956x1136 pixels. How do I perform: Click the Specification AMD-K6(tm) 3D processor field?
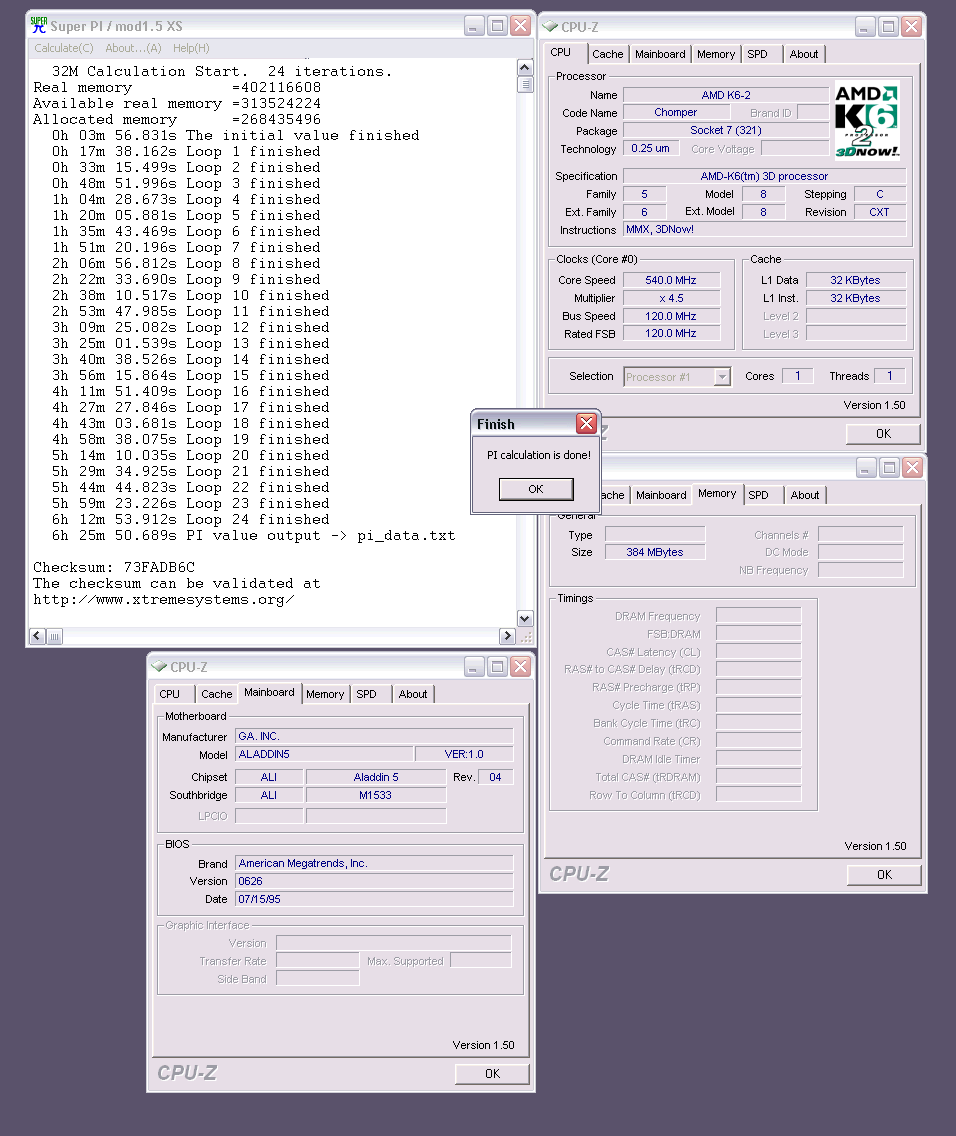(764, 176)
